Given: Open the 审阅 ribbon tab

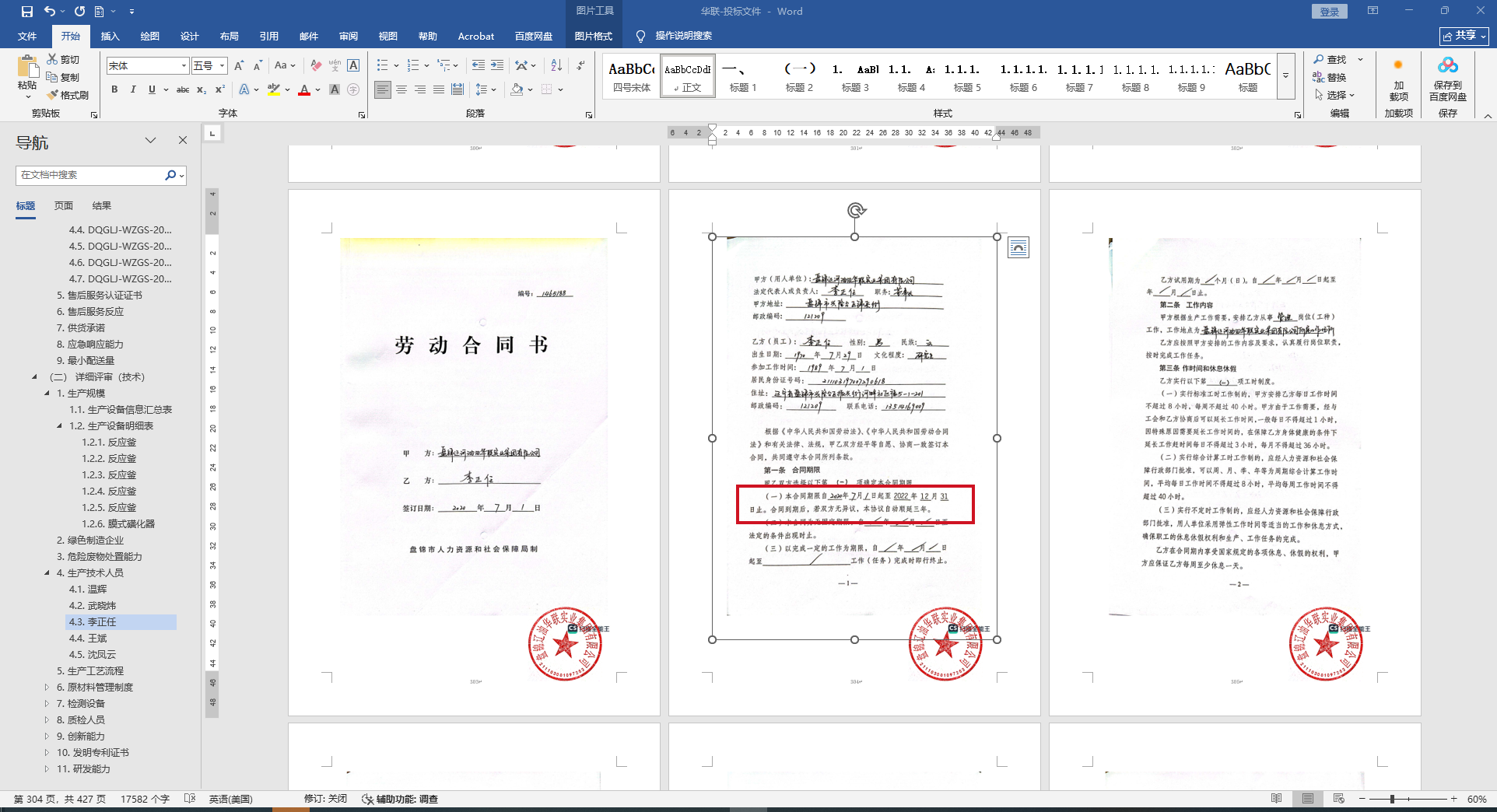Looking at the screenshot, I should pos(348,36).
